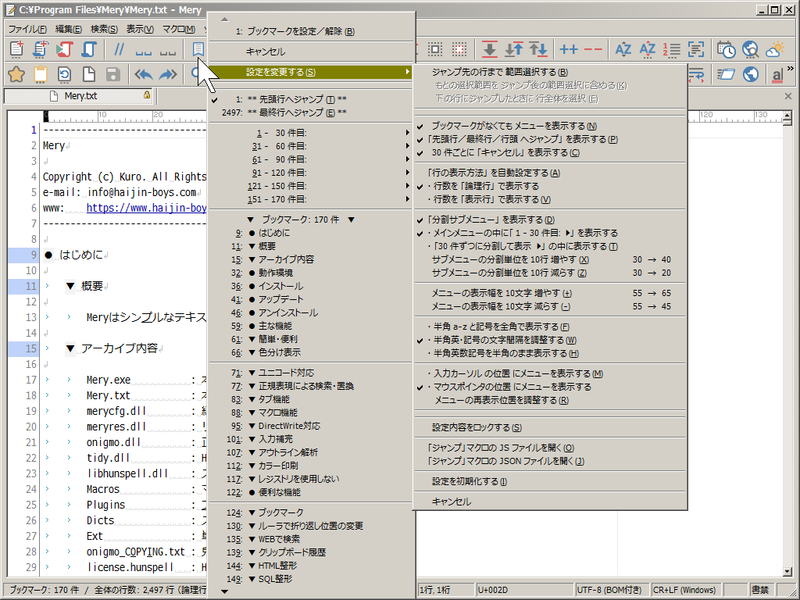The width and height of the screenshot is (800, 600).
Task: Click the AZ sort icon with red arrows
Action: (647, 49)
